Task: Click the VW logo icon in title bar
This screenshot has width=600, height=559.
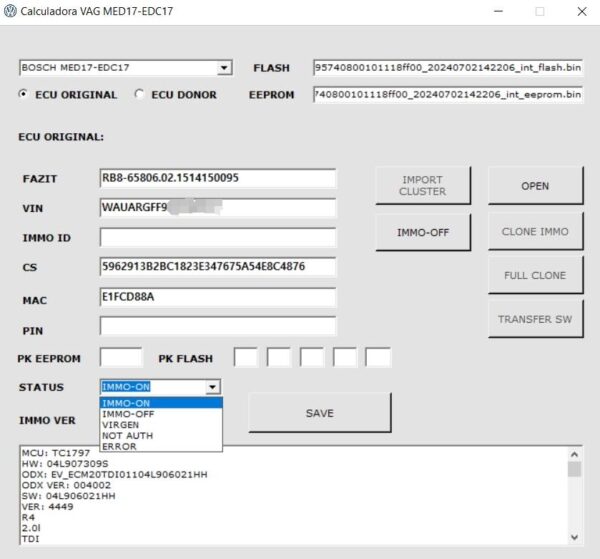Action: point(10,11)
